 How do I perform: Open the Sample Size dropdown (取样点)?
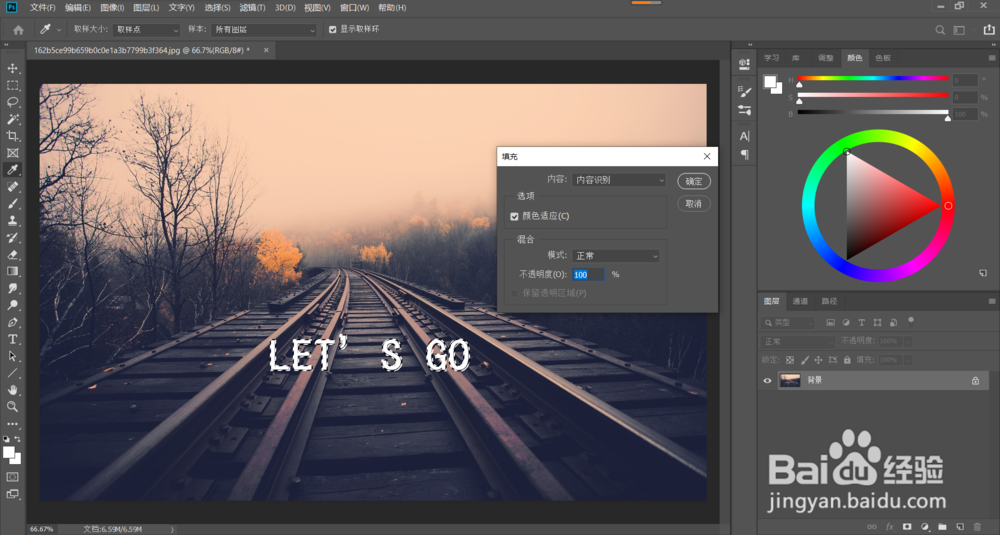click(147, 29)
